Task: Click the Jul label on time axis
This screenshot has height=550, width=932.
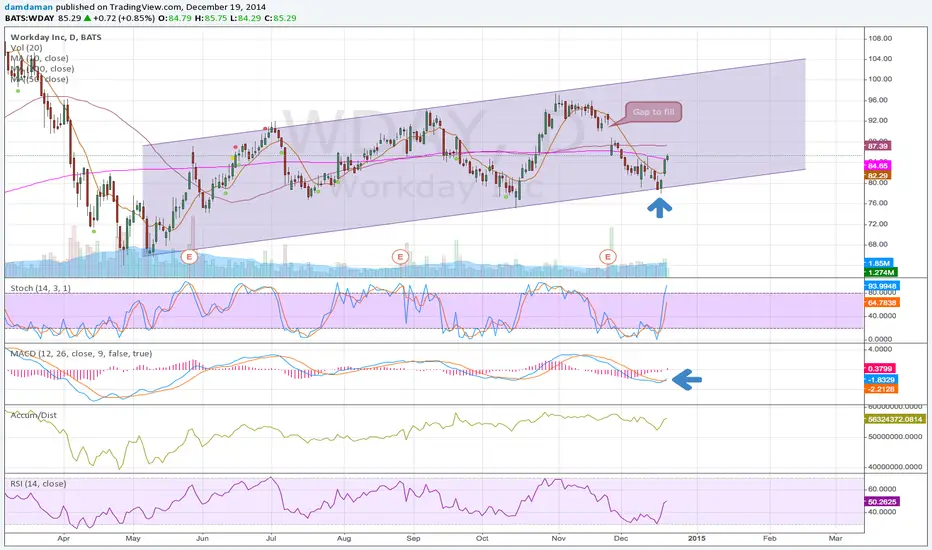Action: (x=271, y=538)
